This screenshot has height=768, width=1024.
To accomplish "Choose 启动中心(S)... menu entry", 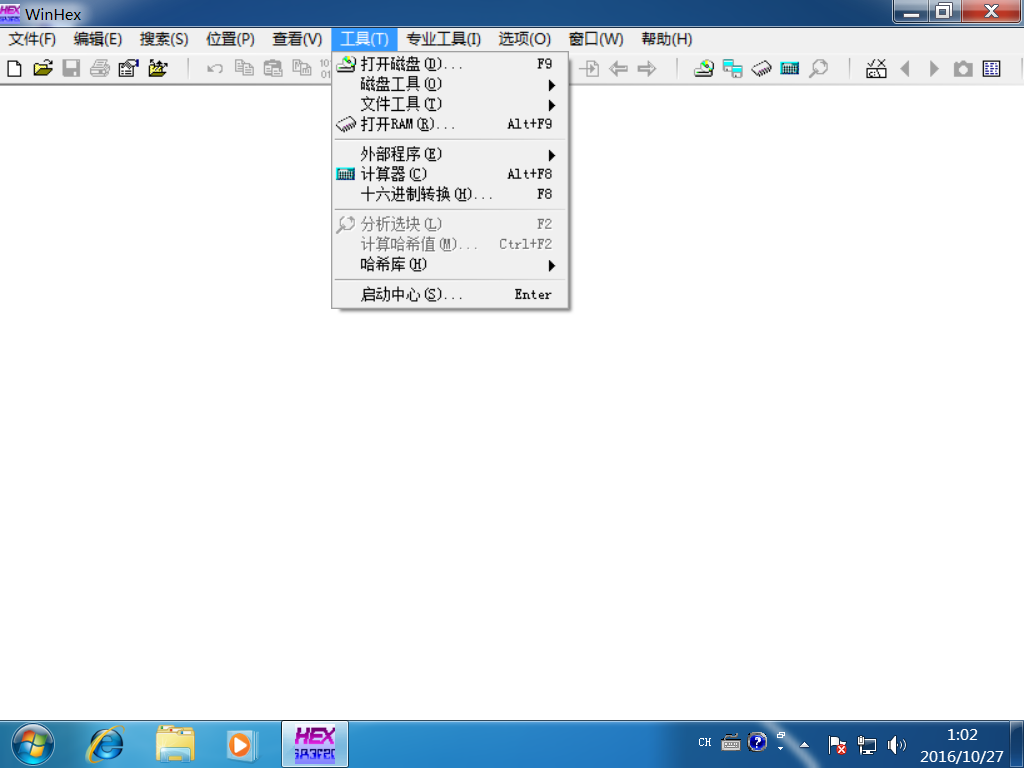I will click(x=450, y=295).
